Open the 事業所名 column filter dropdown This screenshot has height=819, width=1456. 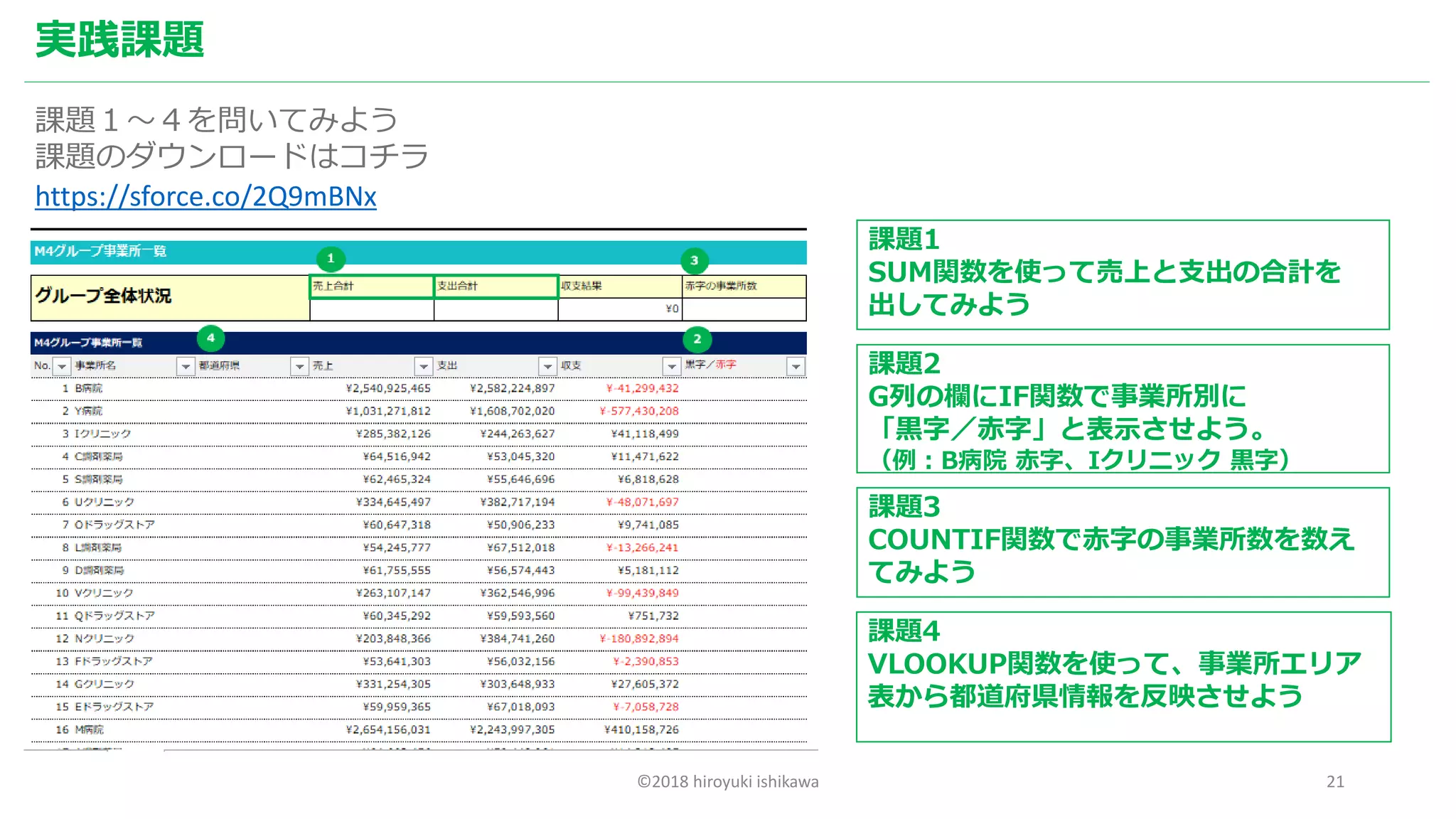point(186,366)
